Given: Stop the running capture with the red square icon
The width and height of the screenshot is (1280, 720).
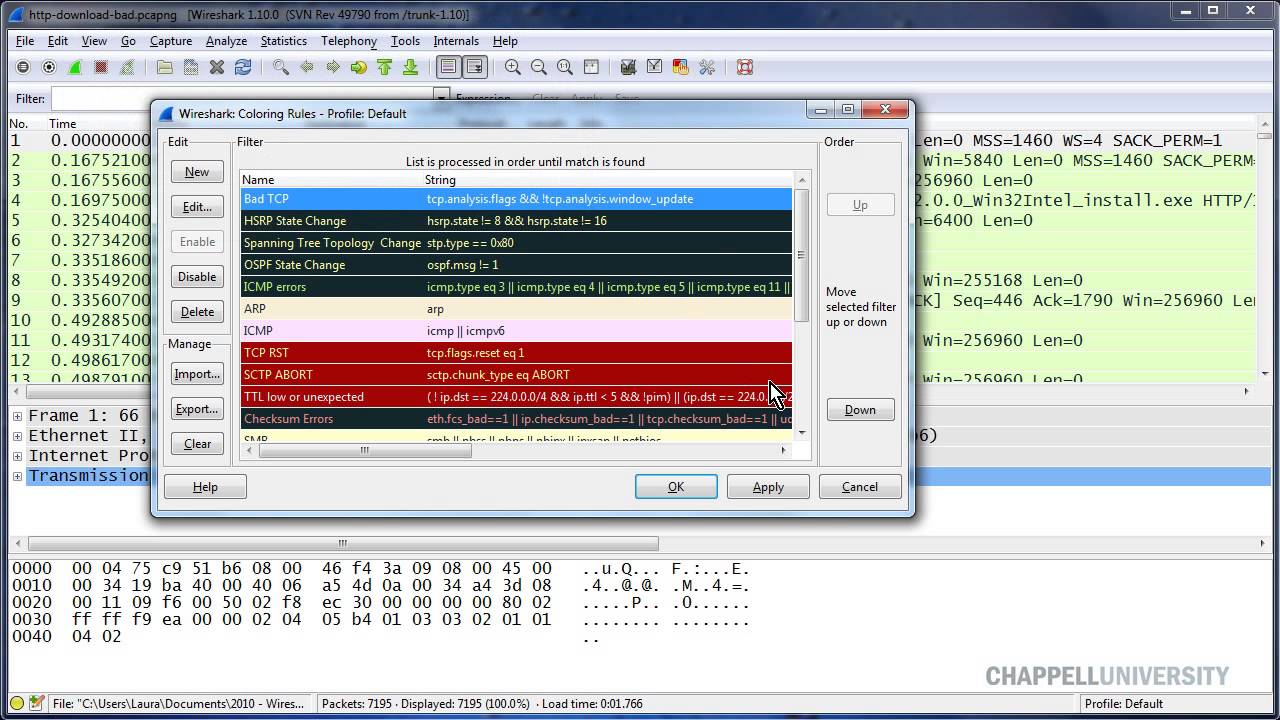Looking at the screenshot, I should point(101,67).
